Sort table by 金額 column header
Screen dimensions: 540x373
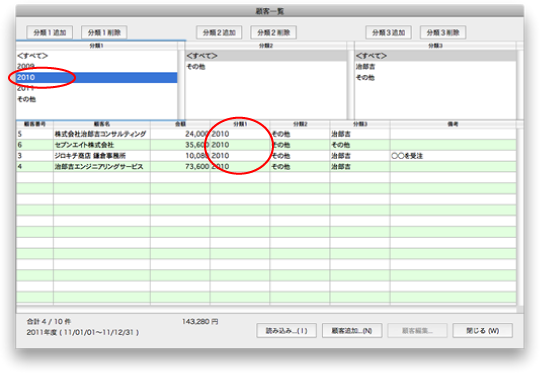pos(180,124)
